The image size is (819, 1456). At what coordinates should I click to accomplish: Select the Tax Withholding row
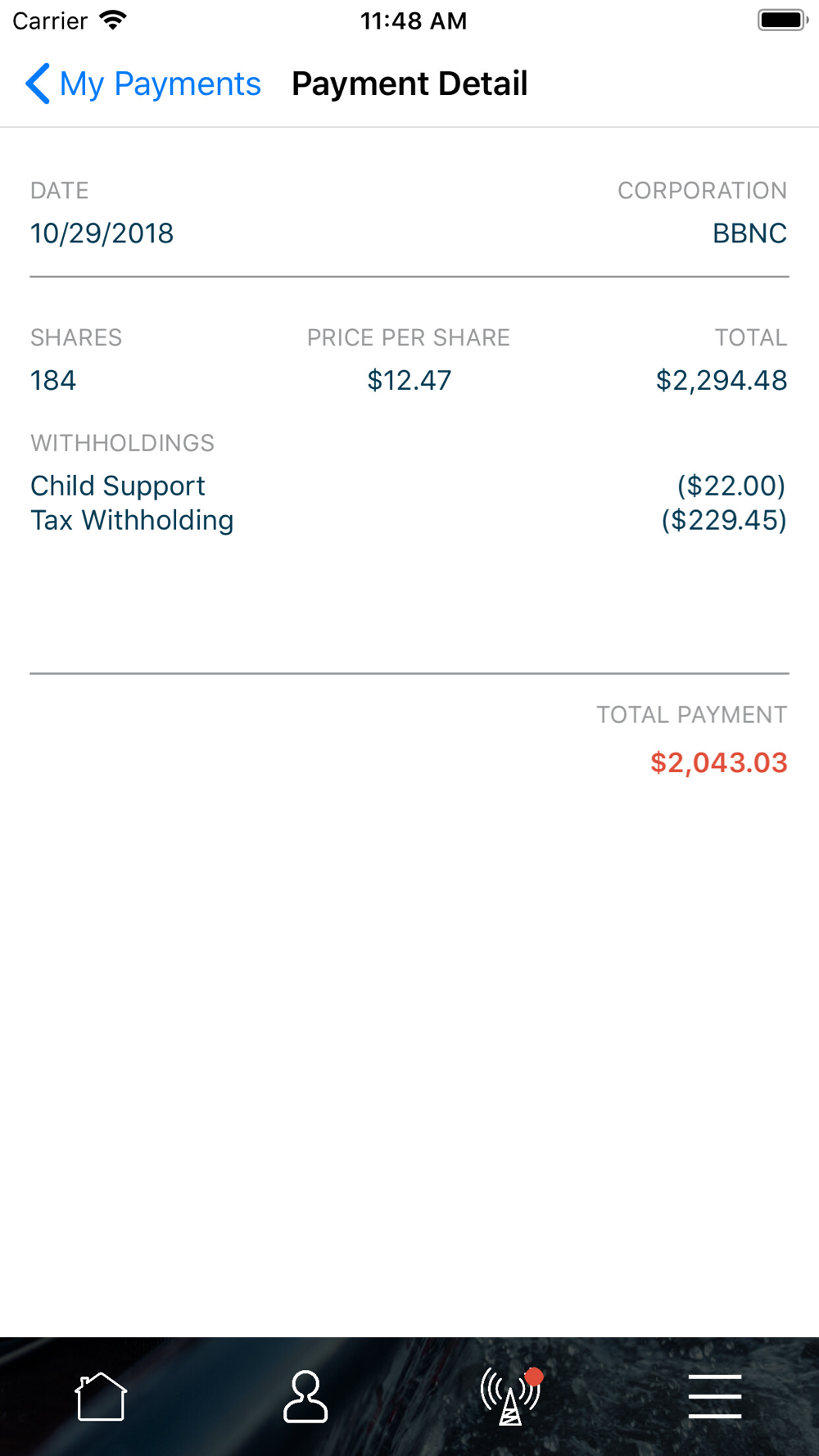409,520
